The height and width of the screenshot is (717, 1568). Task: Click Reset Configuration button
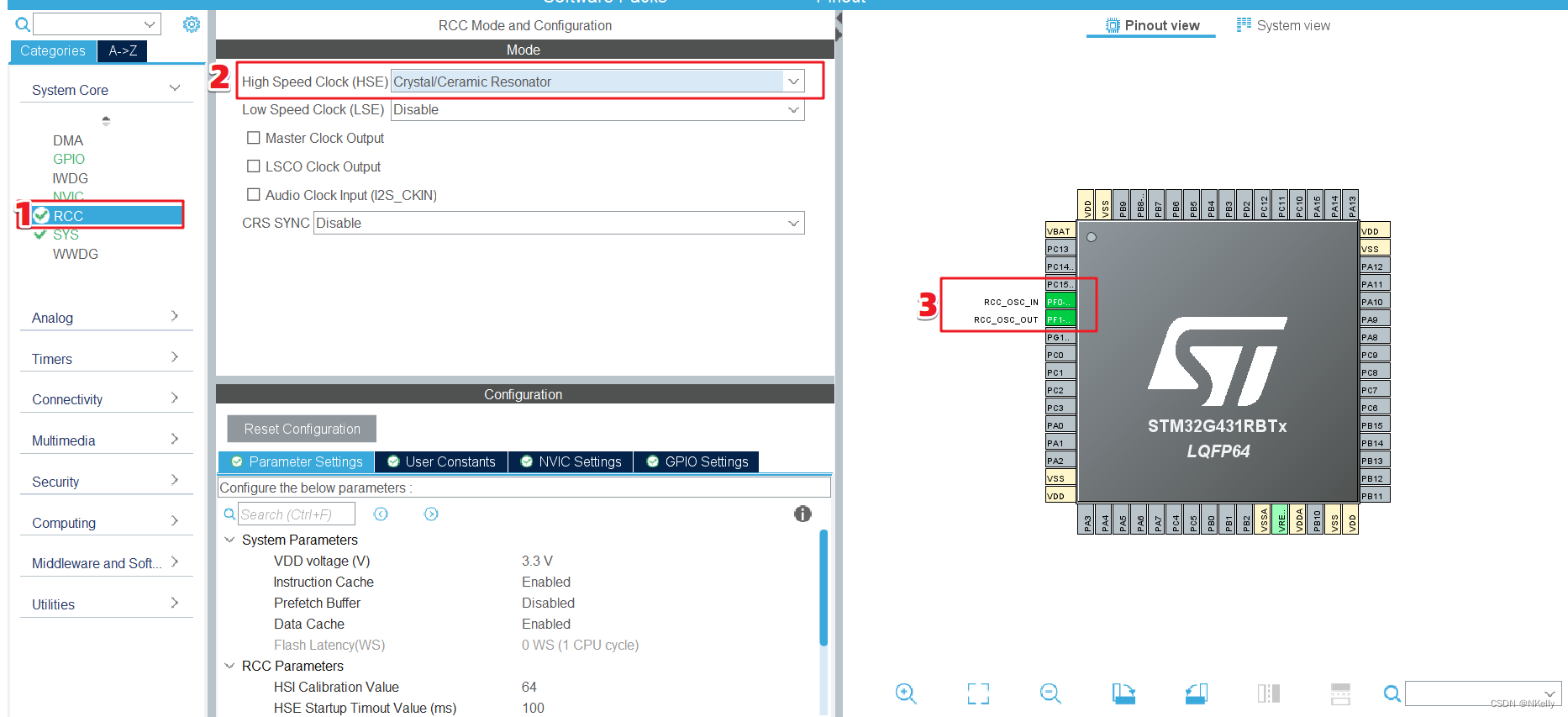[x=302, y=429]
